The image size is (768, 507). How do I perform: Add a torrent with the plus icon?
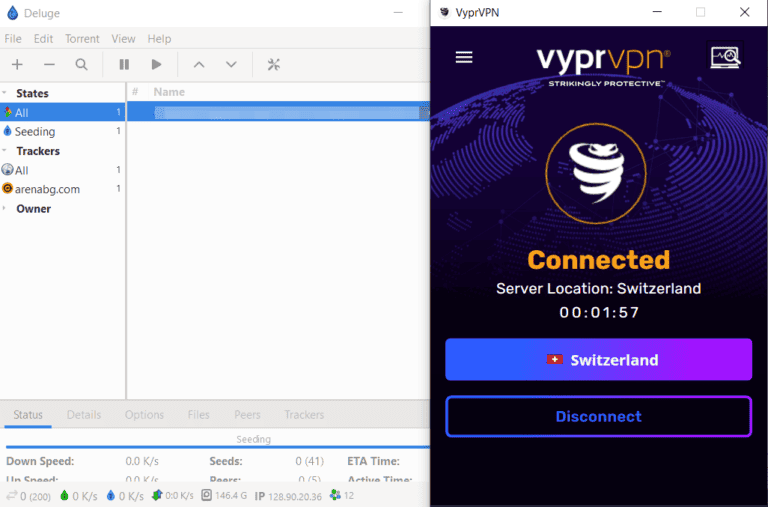tap(17, 64)
